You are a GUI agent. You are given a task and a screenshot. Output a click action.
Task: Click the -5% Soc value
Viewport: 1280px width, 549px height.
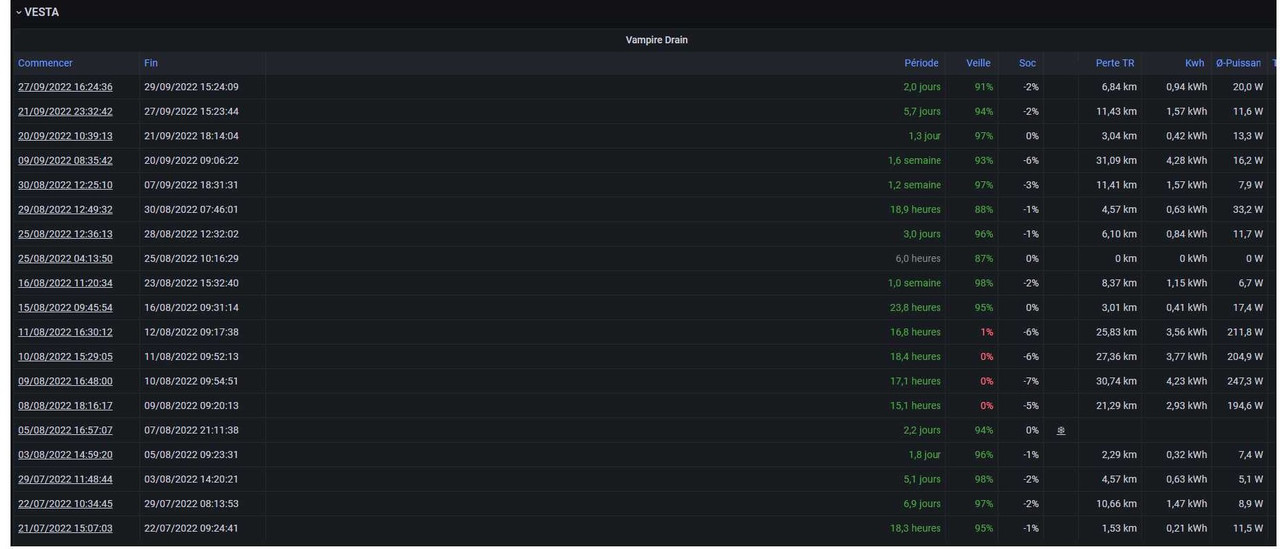point(1031,406)
